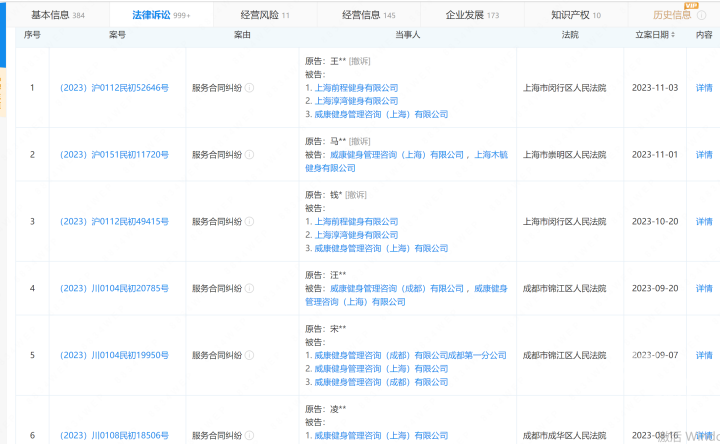Click the 案由 column header
This screenshot has height=444, width=720.
click(x=242, y=35)
